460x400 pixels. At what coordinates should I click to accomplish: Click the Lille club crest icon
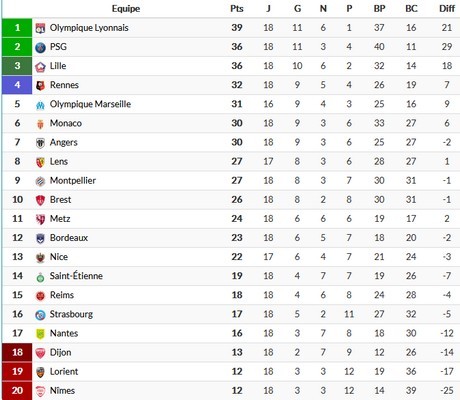40,67
